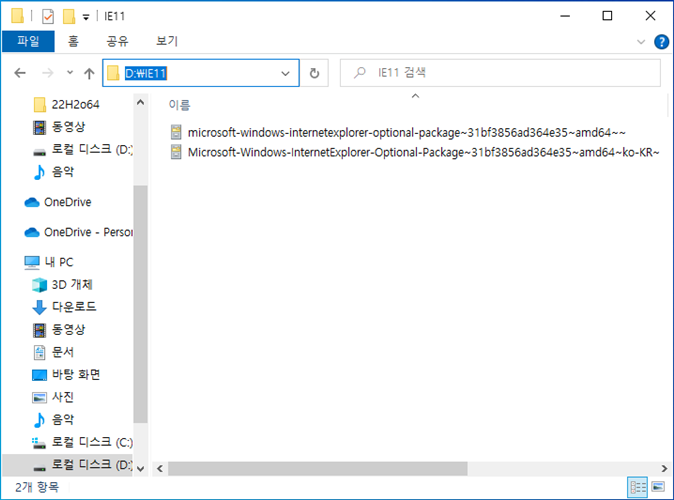Screen dimensions: 674x500
Task: Select OneDrive in the navigation pane
Action: tap(58, 202)
